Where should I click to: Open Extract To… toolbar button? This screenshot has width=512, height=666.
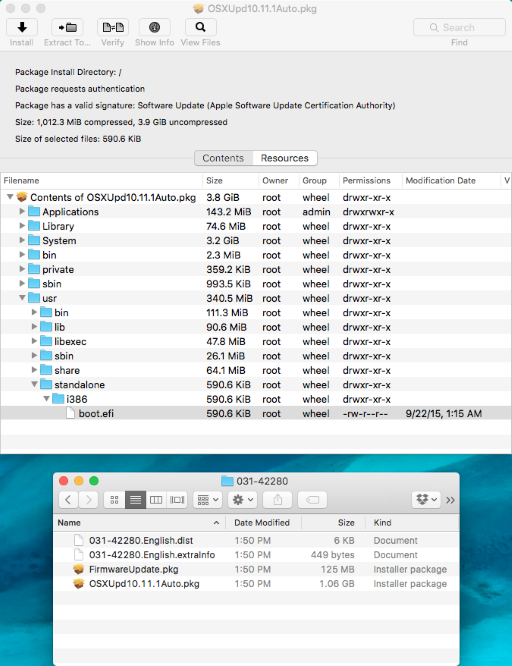click(67, 28)
